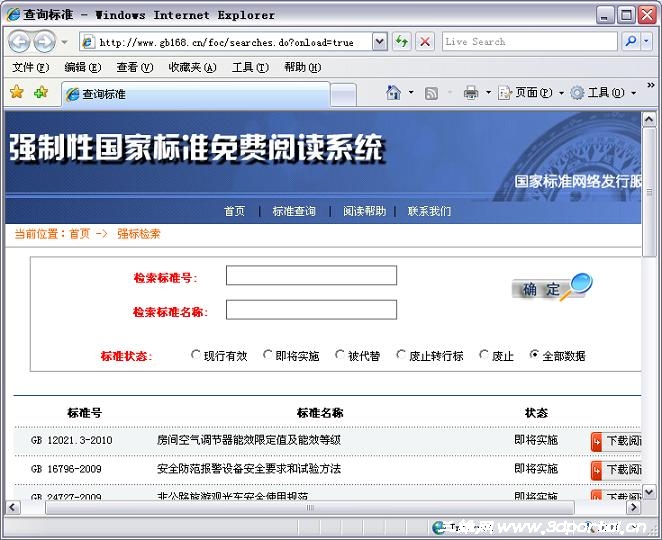The width and height of the screenshot is (662, 540).
Task: Click the Live Search magnifier icon
Action: coord(631,41)
